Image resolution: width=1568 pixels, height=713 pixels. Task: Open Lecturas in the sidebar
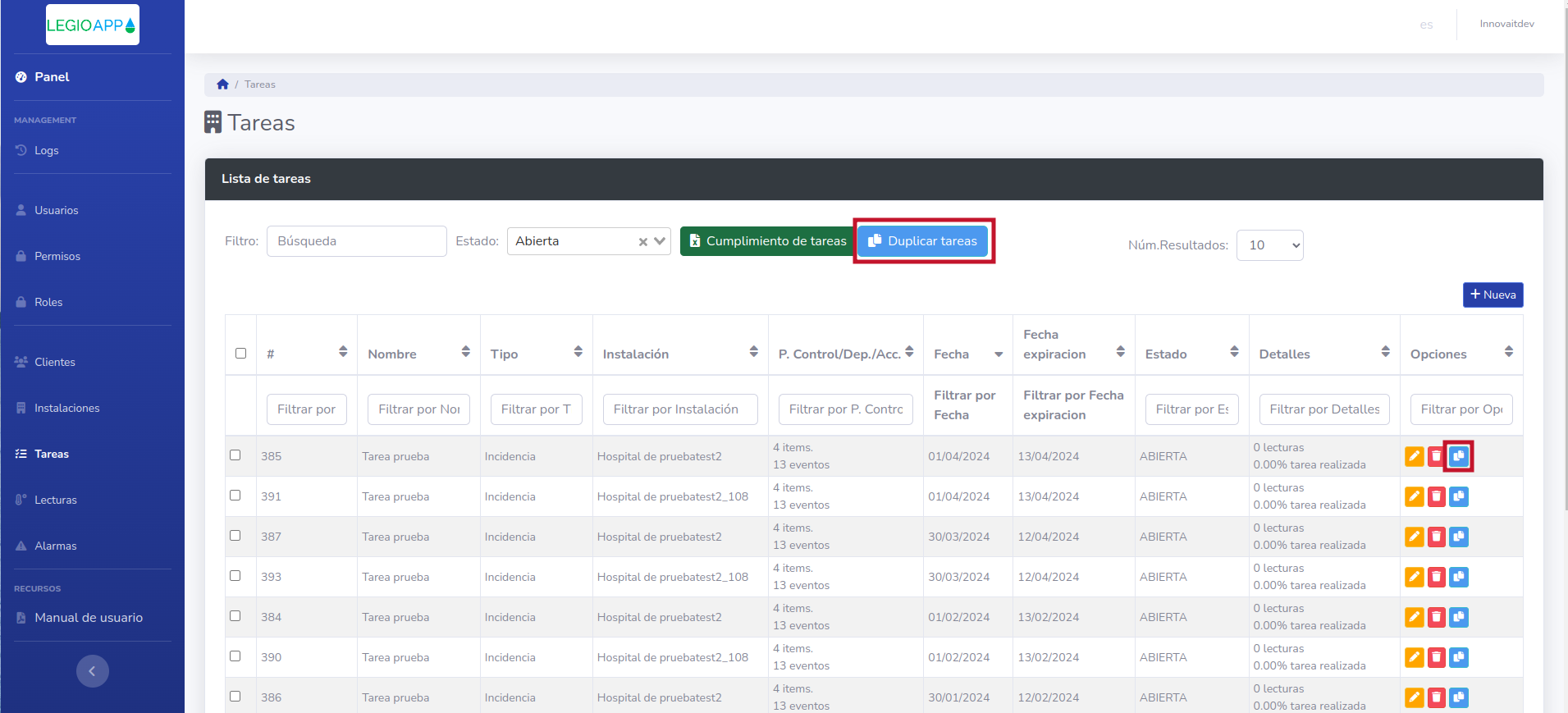(x=55, y=500)
